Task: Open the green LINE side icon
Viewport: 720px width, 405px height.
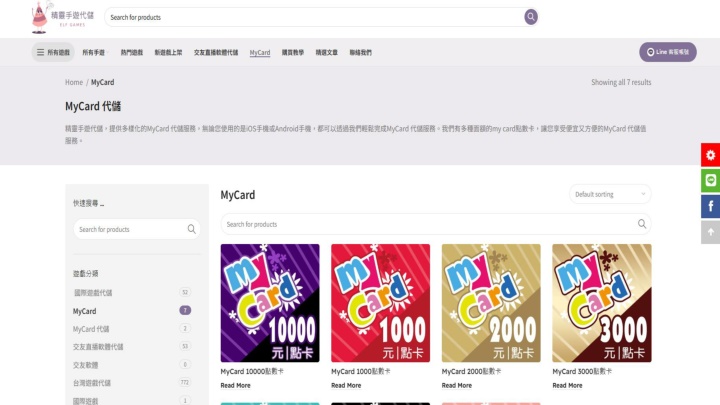Action: tap(710, 180)
